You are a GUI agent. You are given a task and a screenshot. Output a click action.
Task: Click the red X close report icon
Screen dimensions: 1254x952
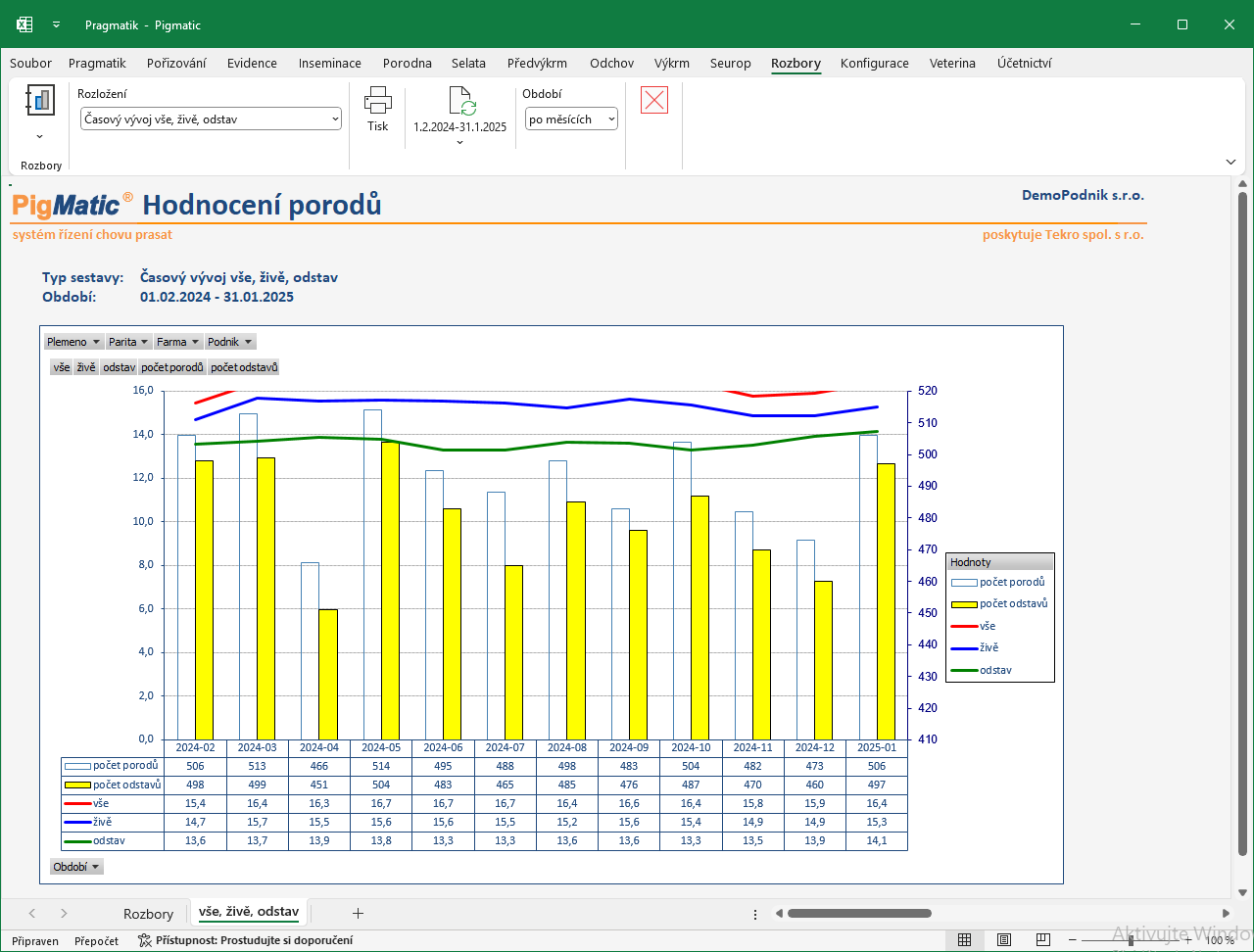click(x=654, y=100)
